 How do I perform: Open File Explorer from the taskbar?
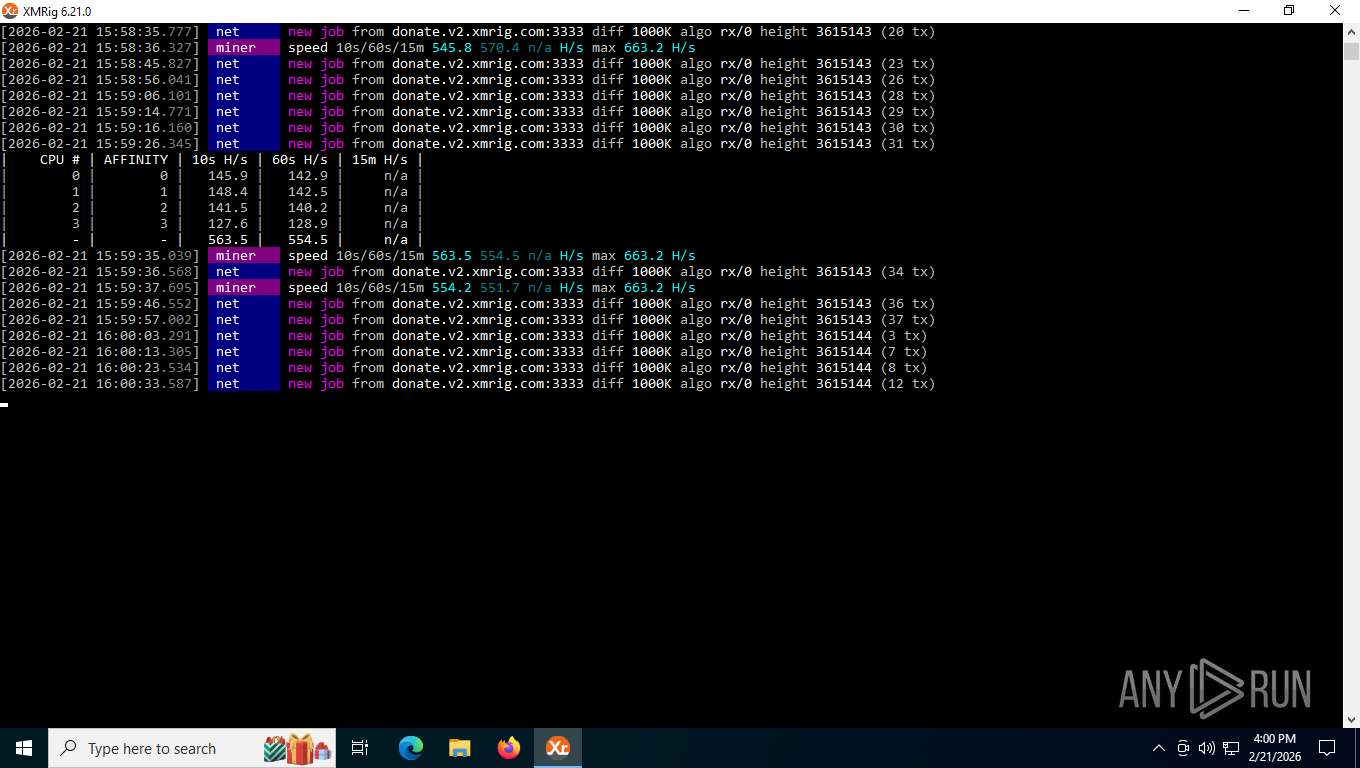point(459,748)
